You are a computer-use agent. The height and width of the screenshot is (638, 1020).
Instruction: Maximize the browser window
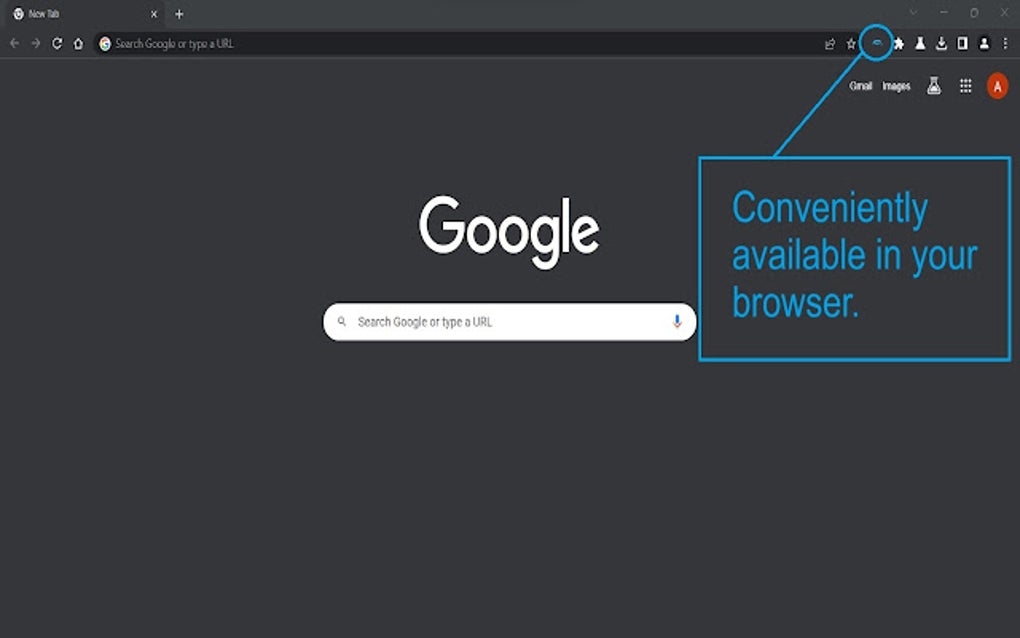click(x=974, y=12)
